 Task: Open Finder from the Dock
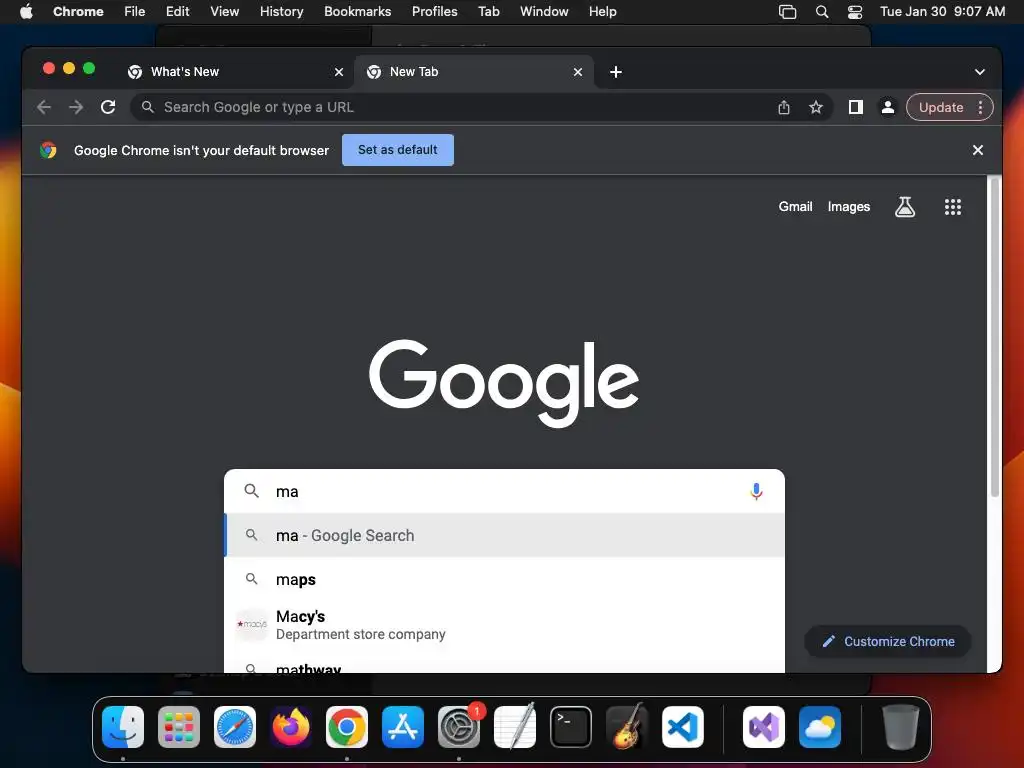(123, 727)
